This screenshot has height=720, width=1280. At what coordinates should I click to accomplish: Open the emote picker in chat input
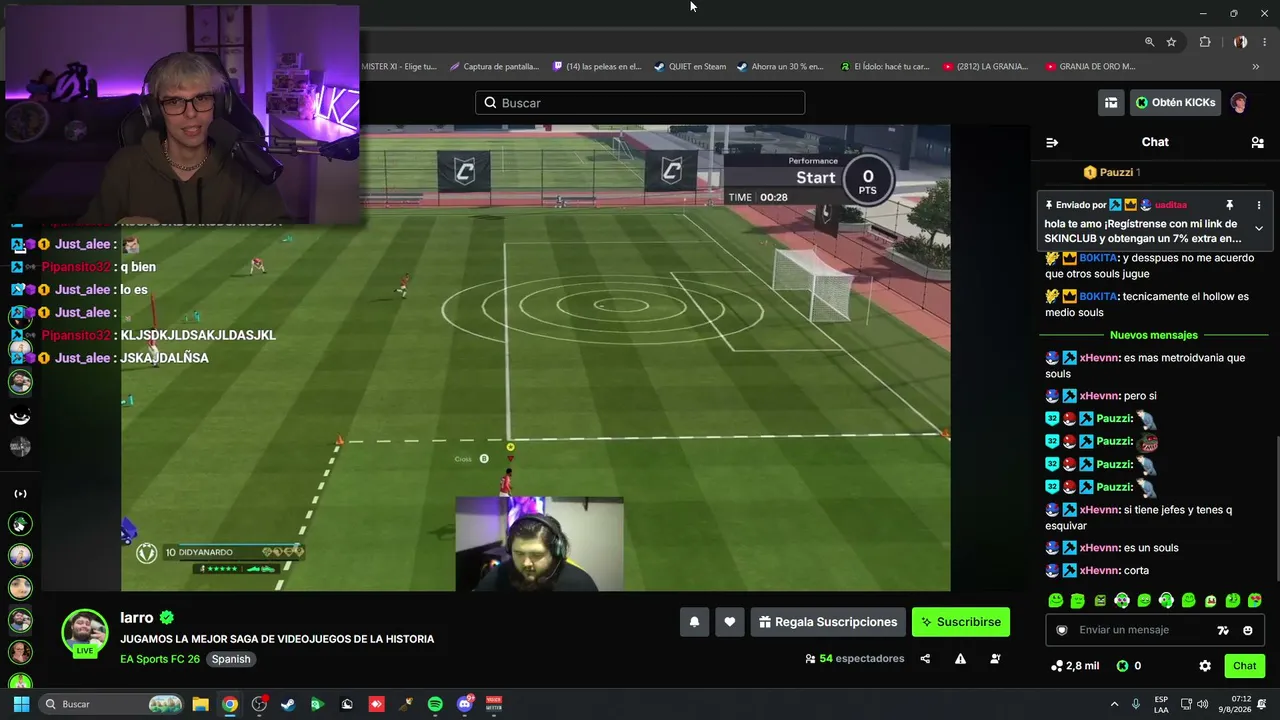(x=1248, y=630)
